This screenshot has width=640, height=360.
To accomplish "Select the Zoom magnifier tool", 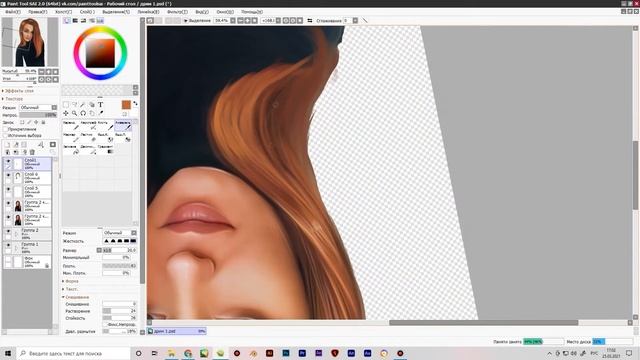I will pos(74,113).
